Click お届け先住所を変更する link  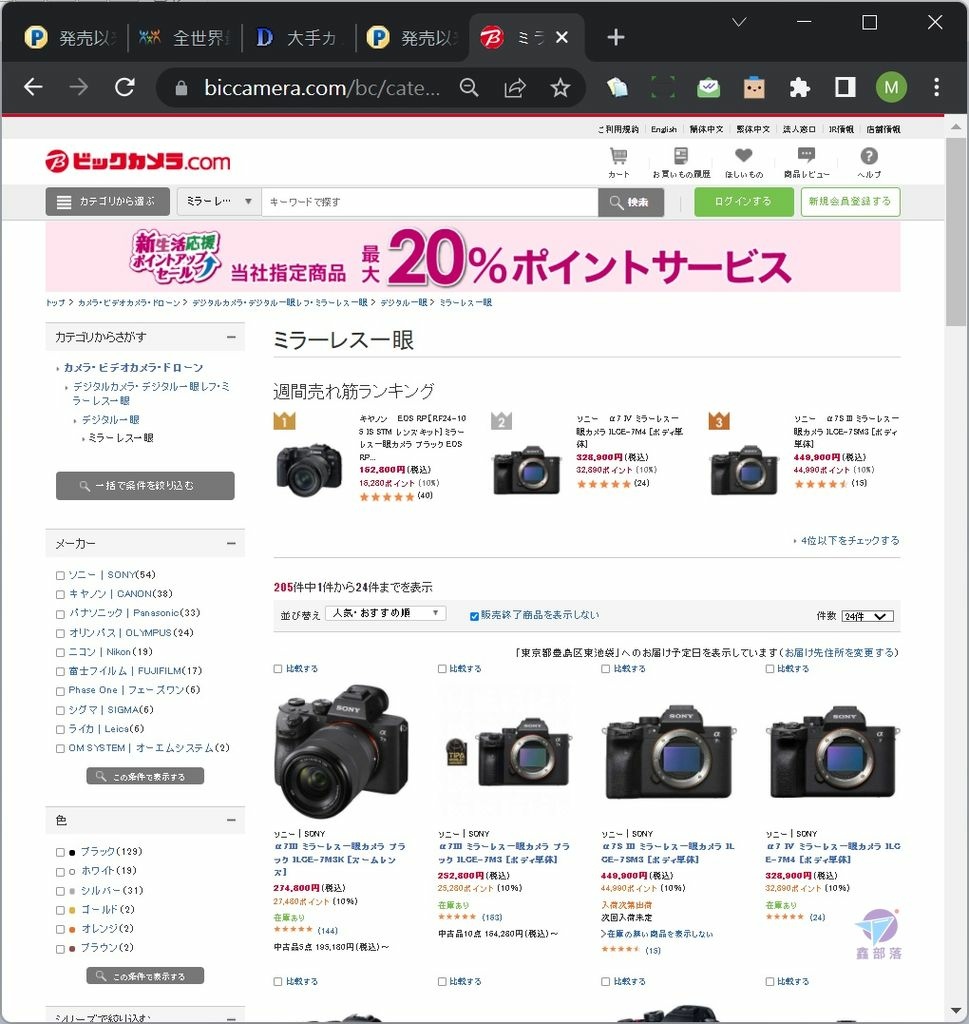840,652
